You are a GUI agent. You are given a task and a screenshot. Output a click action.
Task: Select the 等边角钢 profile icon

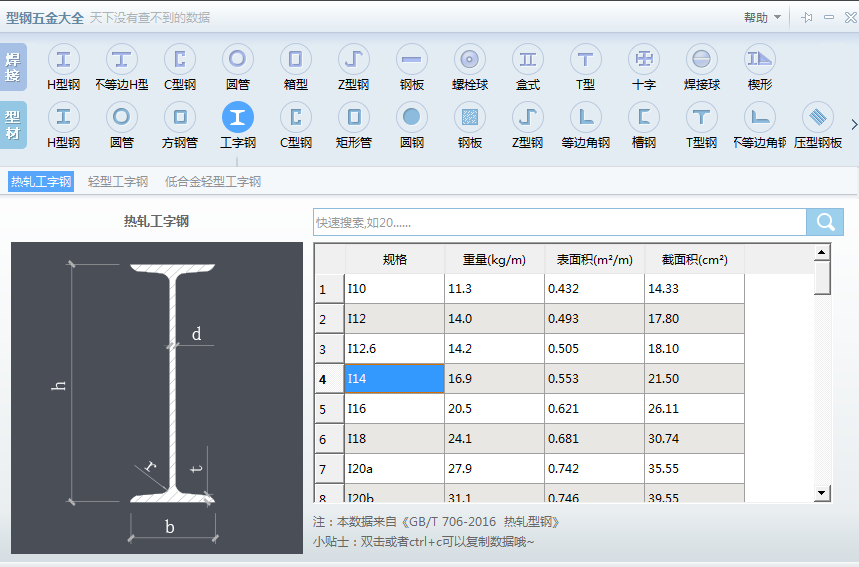tap(586, 117)
